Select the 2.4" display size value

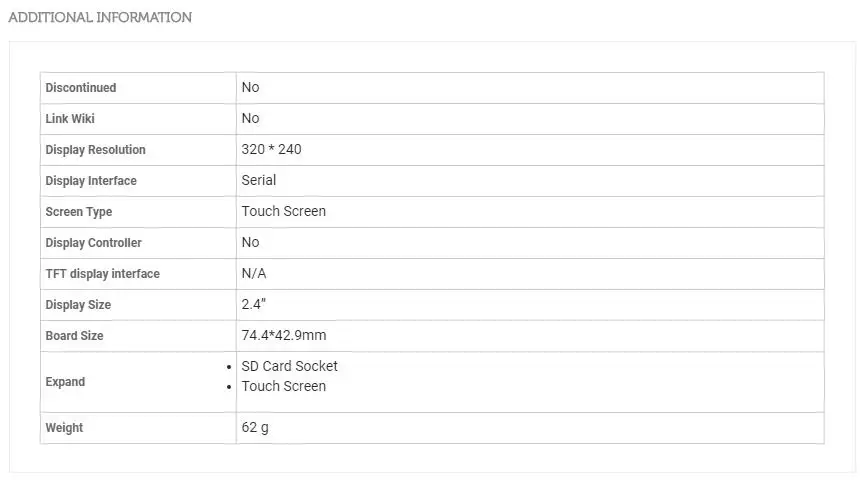[x=254, y=304]
